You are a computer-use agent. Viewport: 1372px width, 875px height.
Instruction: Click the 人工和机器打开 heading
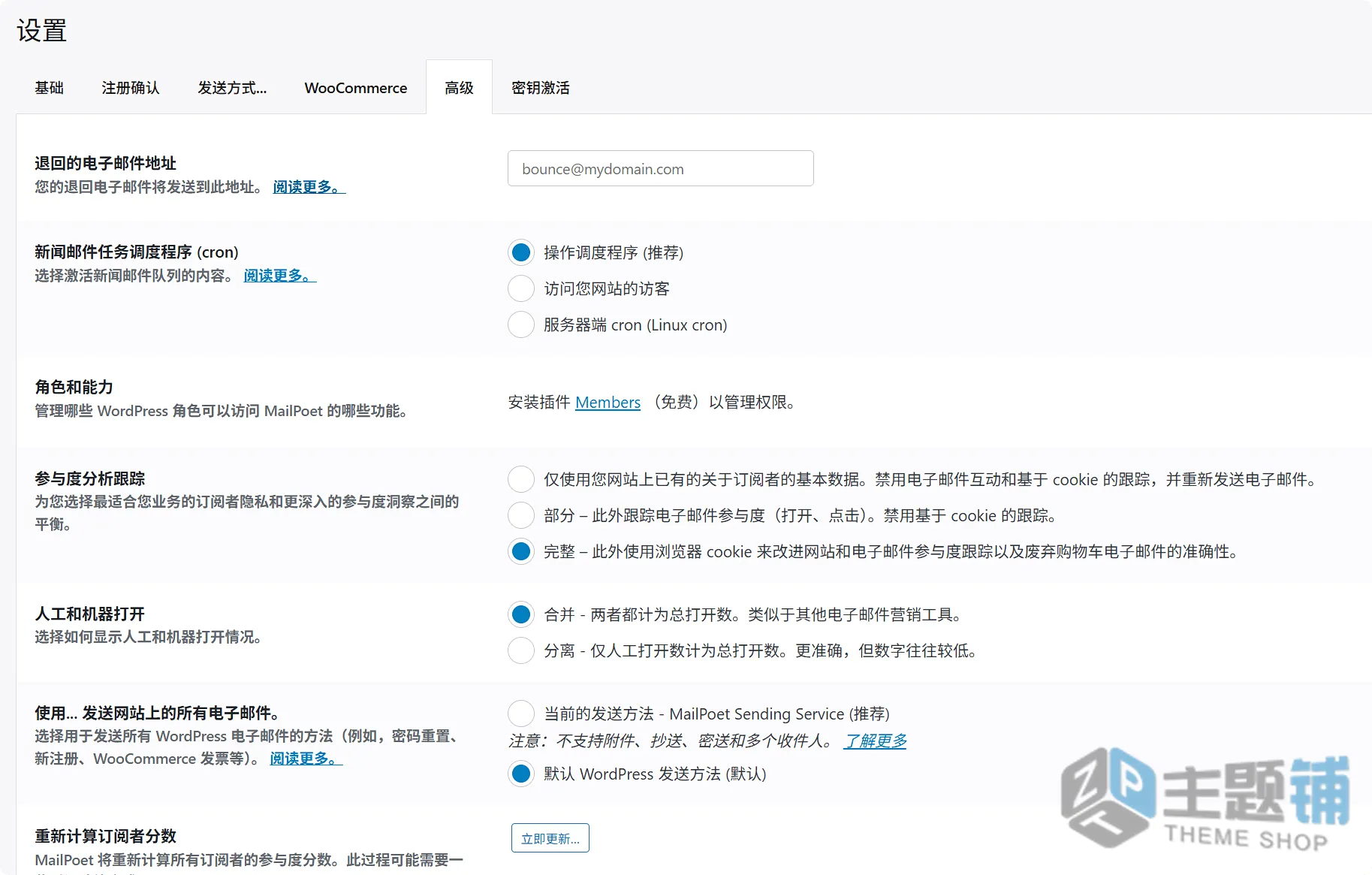point(89,614)
